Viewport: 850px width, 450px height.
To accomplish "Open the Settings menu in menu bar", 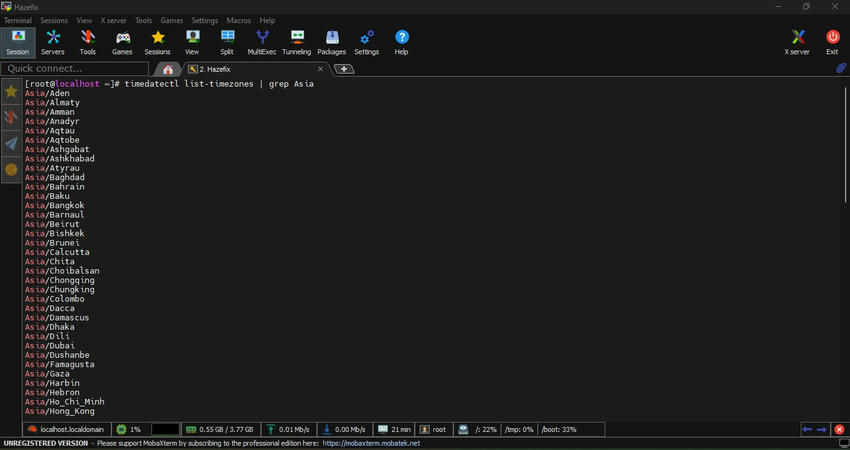I will tap(204, 20).
